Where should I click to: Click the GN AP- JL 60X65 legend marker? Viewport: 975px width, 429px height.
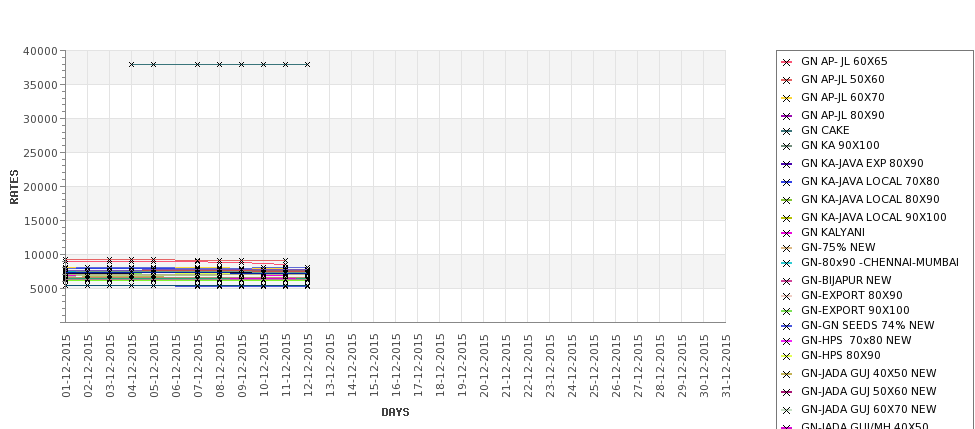click(x=787, y=62)
